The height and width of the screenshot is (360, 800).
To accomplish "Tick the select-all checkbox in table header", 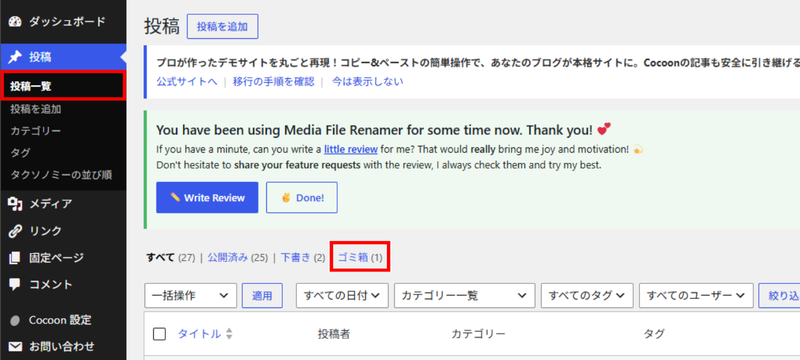I will (159, 334).
